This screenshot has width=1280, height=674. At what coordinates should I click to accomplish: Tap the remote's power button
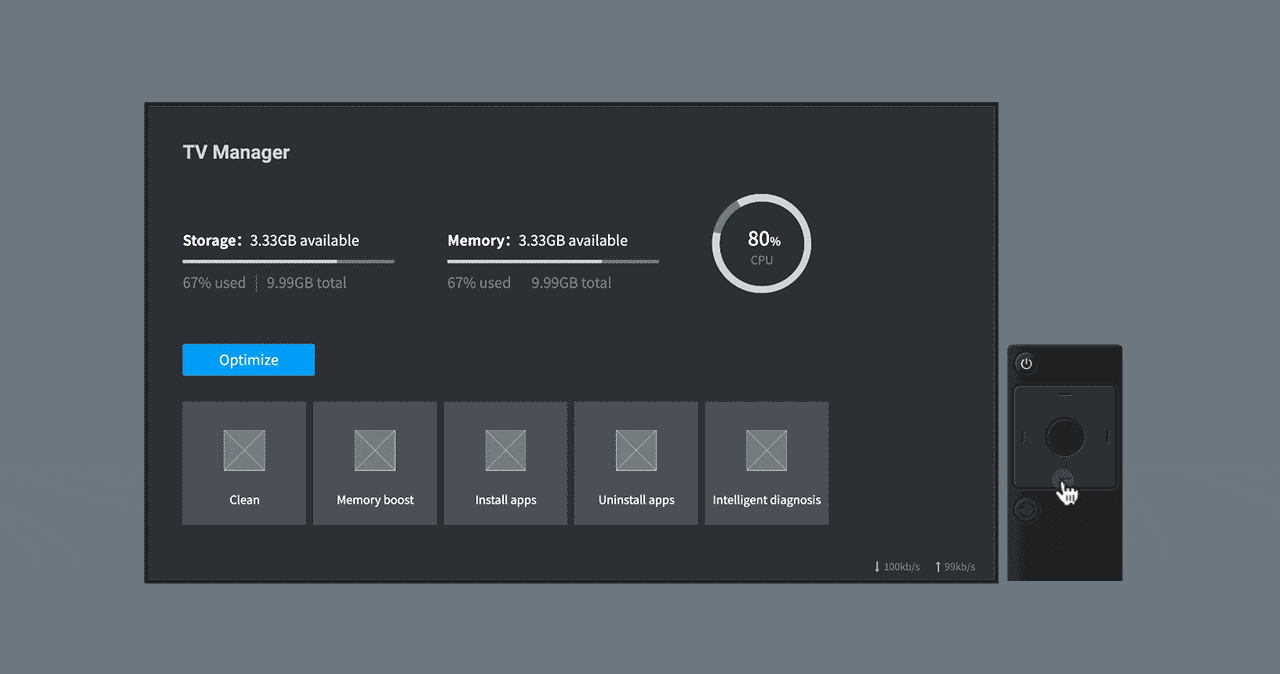[x=1026, y=363]
